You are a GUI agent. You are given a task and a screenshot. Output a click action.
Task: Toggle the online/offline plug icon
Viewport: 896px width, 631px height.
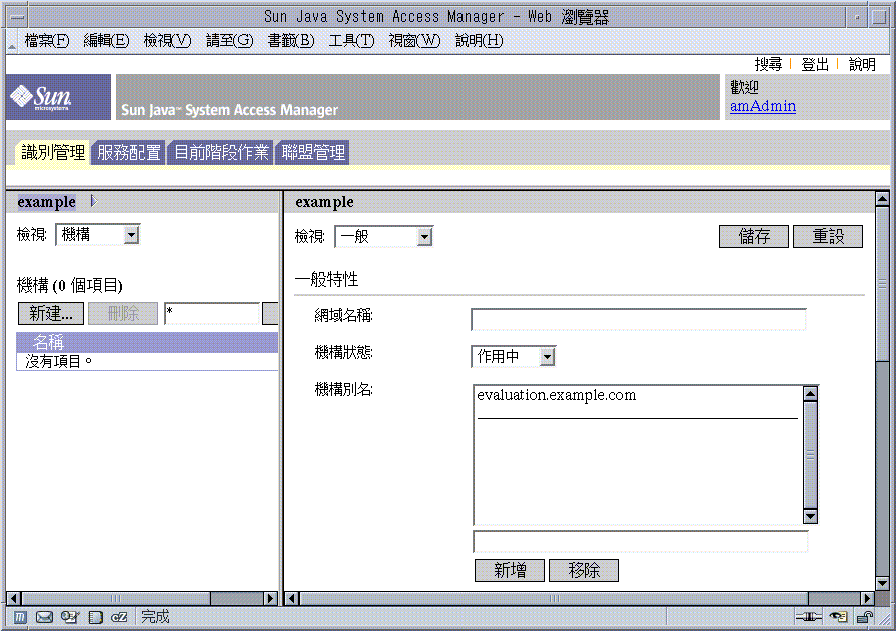[x=809, y=617]
